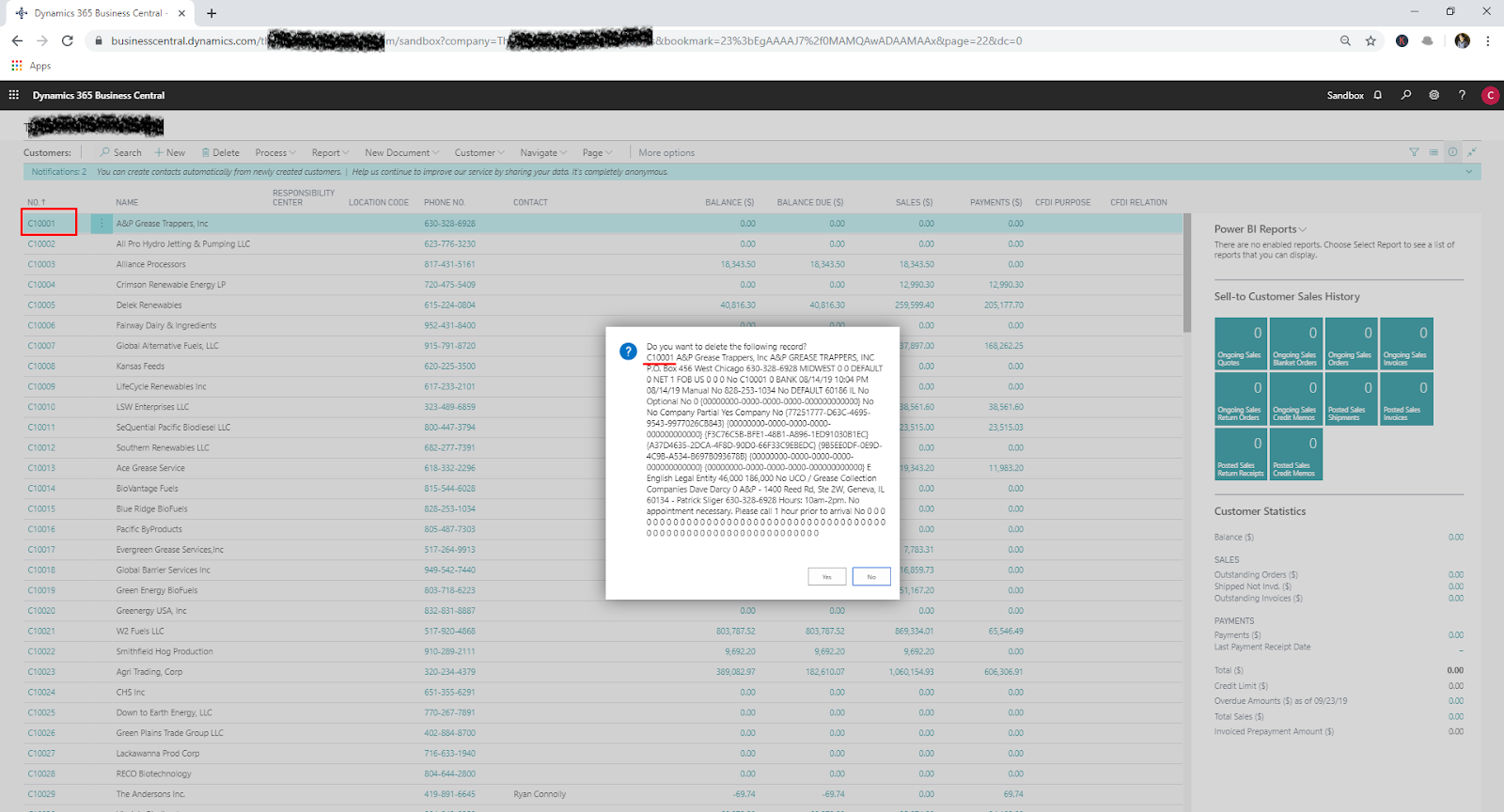Open user account avatar C
The height and width of the screenshot is (812, 1504).
[1490, 95]
